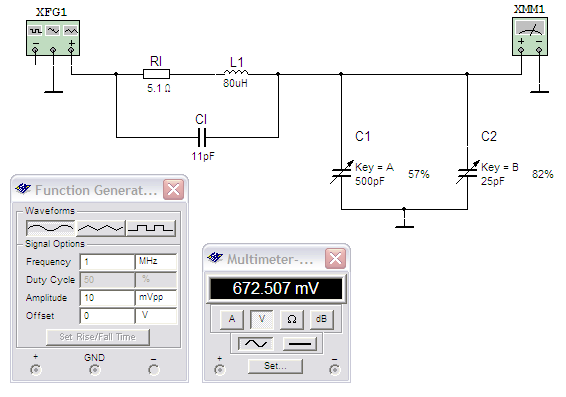
Task: Click the 500pF value of C1
Action: [370, 181]
